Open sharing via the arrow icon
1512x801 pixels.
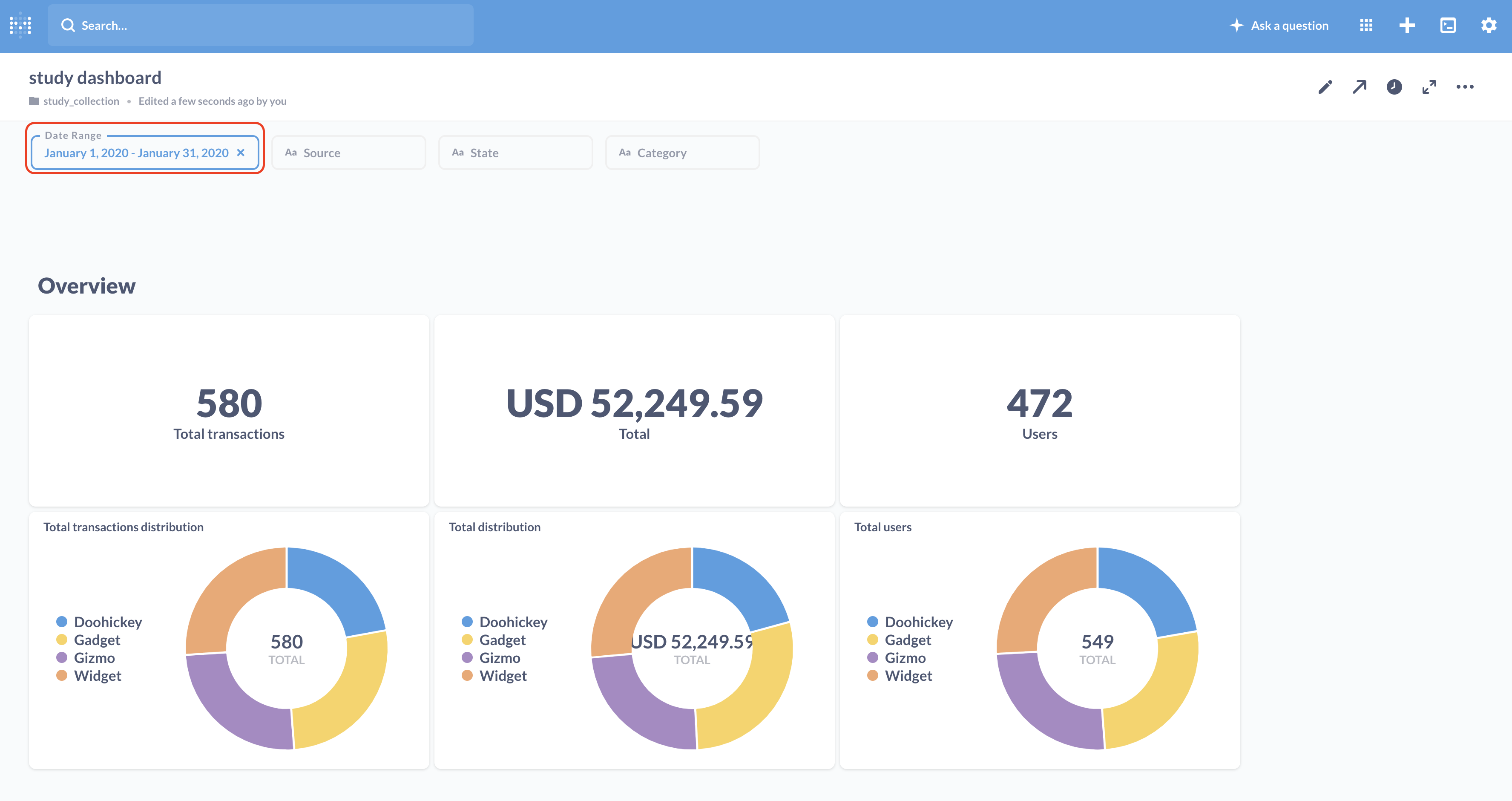[1360, 87]
